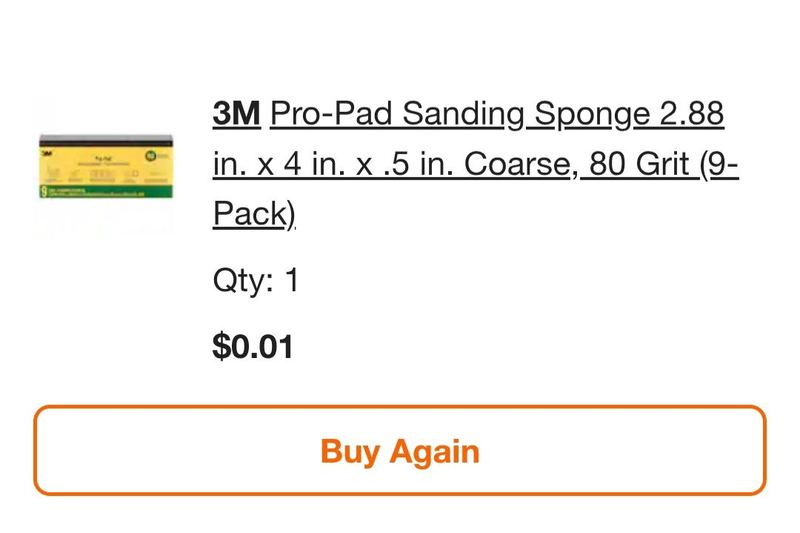Click the $0.01 price text

pyautogui.click(x=253, y=347)
